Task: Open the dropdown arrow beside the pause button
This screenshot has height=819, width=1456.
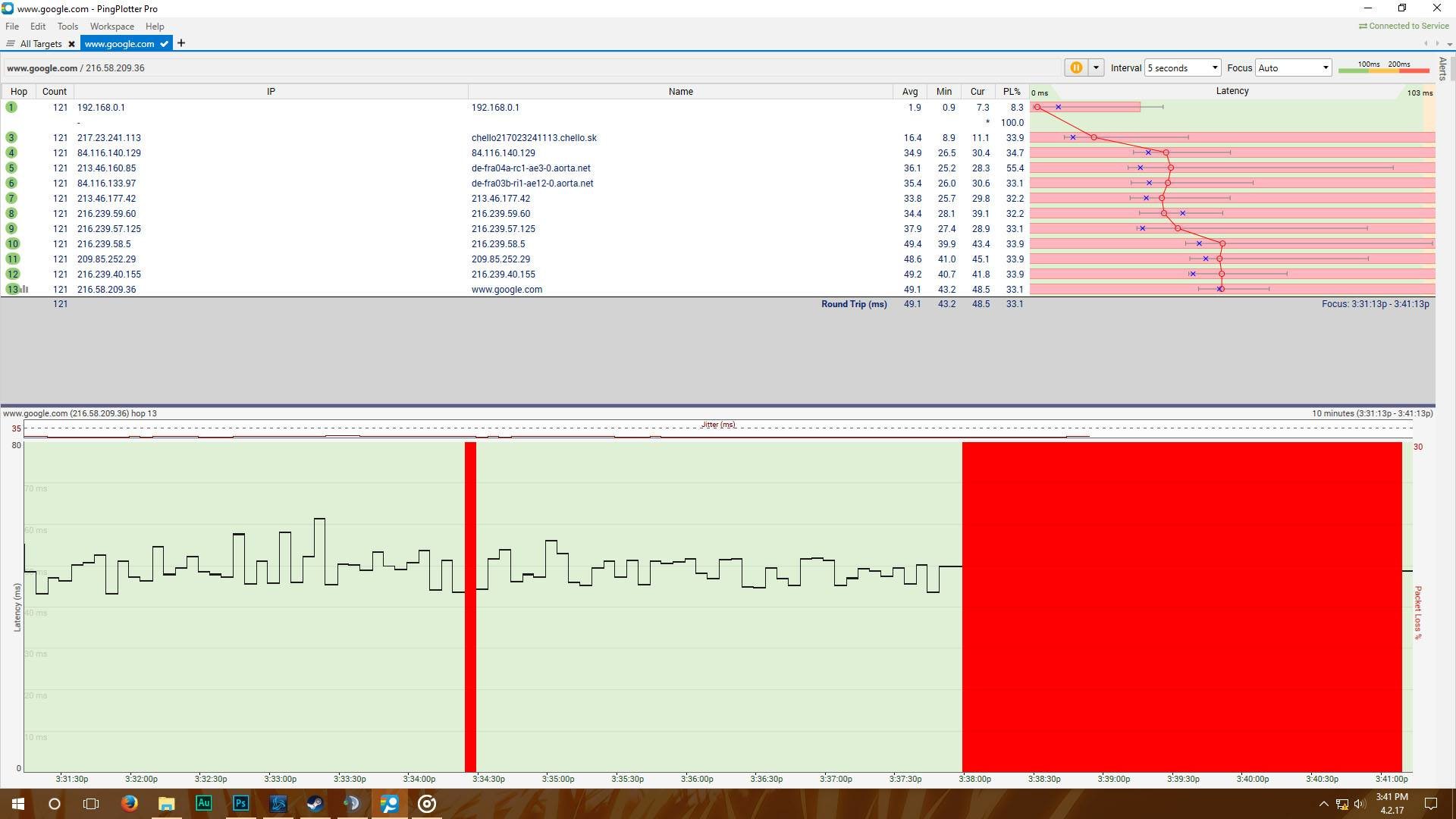Action: 1096,67
